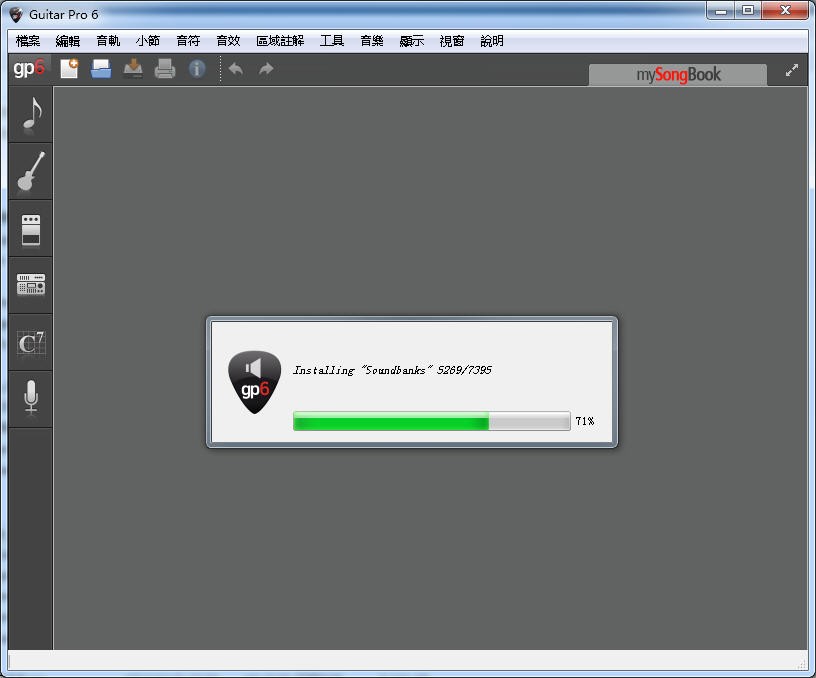Minimize the Guitar Pro 6 window
Viewport: 816px width, 678px height.
click(x=721, y=10)
